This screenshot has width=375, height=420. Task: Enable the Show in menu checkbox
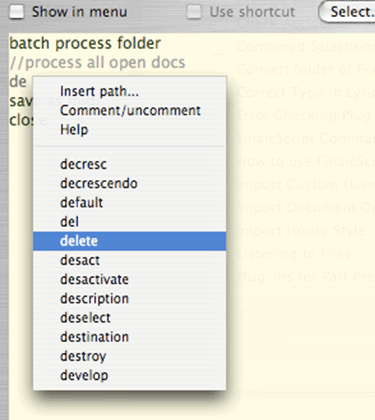pyautogui.click(x=17, y=12)
